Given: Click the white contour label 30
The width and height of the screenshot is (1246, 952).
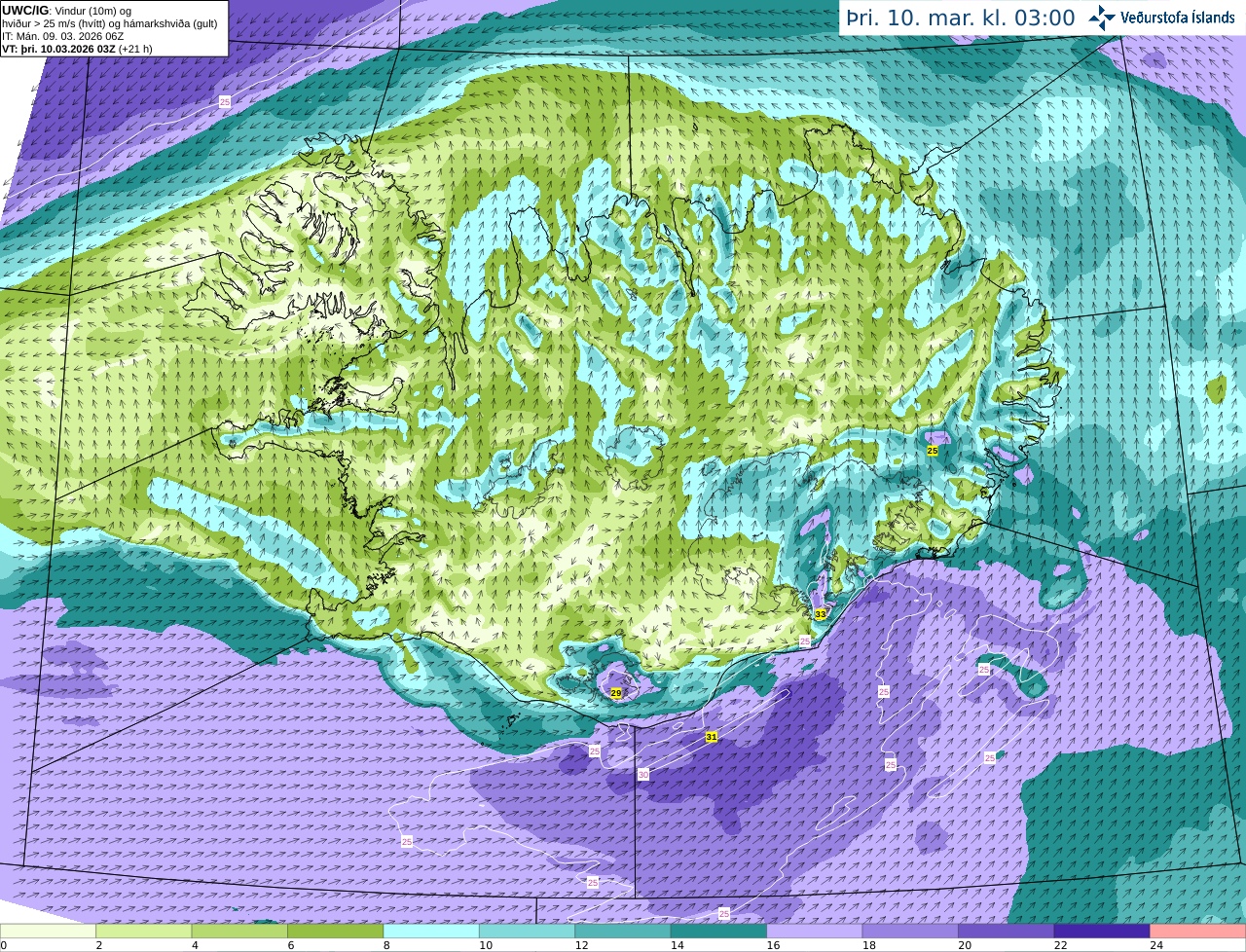Looking at the screenshot, I should click(643, 775).
